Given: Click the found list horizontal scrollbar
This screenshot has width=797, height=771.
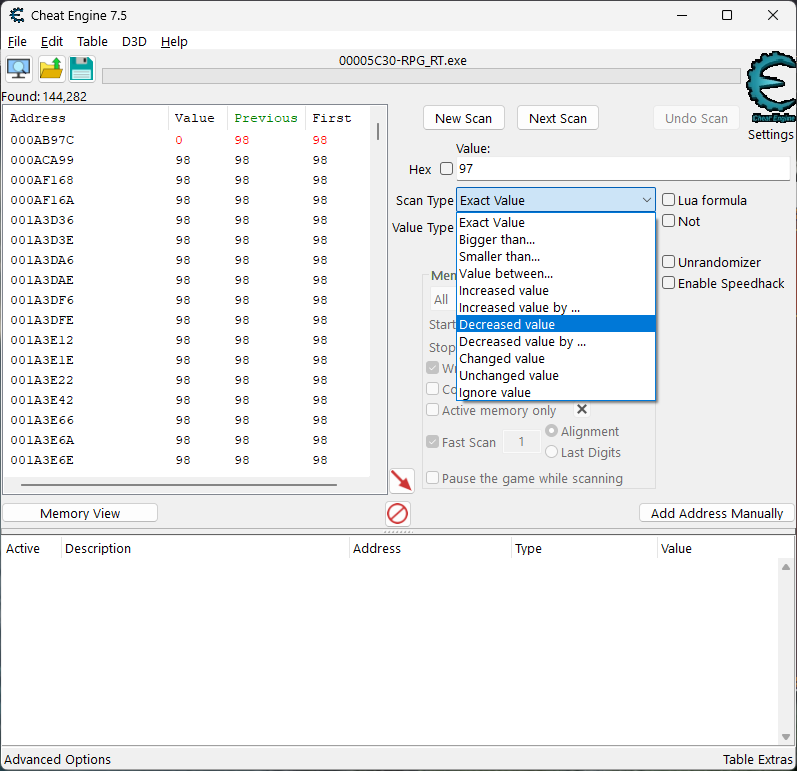Looking at the screenshot, I should tap(179, 485).
